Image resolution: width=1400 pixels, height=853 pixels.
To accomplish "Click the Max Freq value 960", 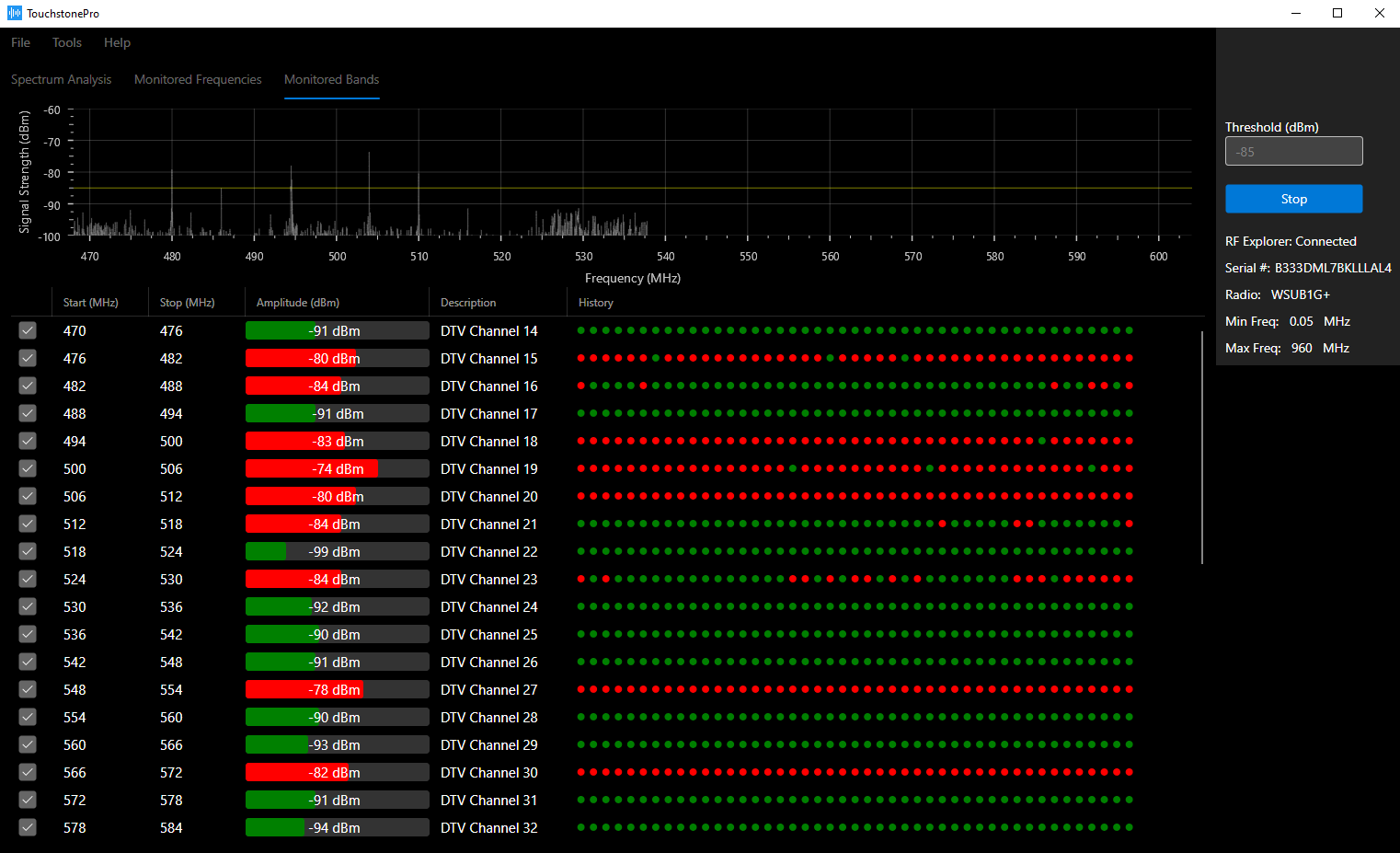I will point(1302,348).
